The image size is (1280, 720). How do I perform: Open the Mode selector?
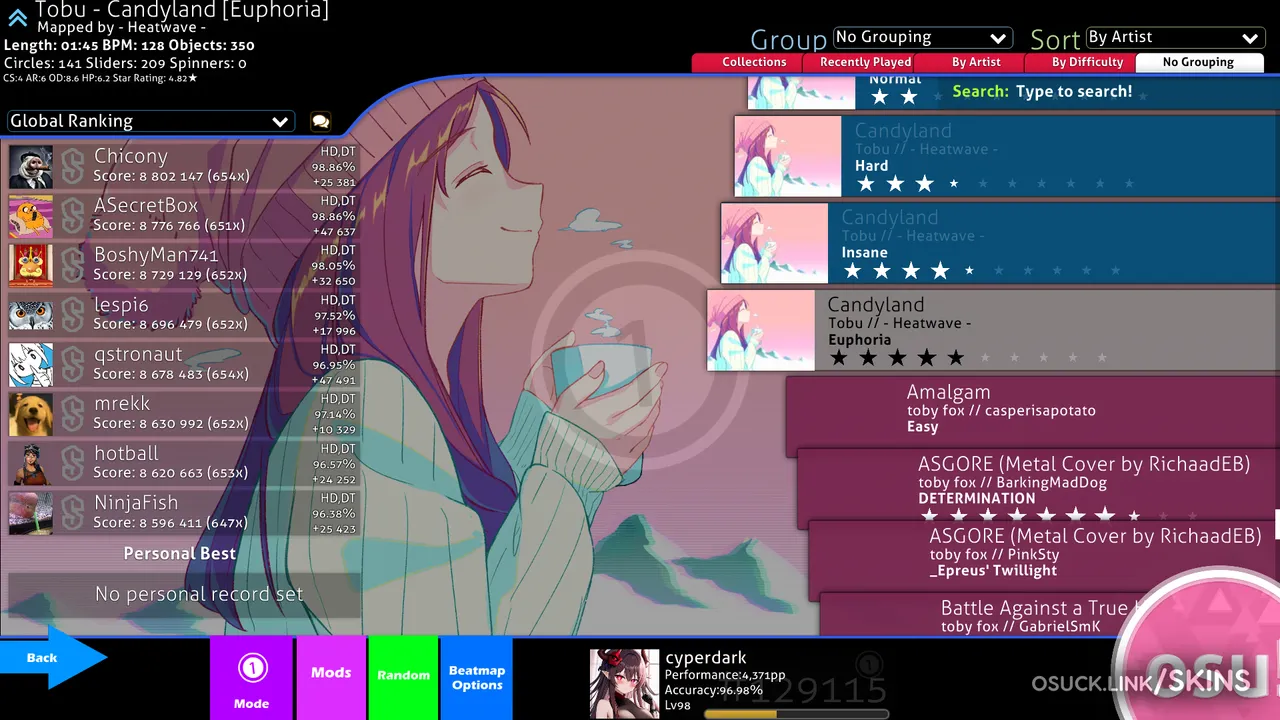pos(251,679)
